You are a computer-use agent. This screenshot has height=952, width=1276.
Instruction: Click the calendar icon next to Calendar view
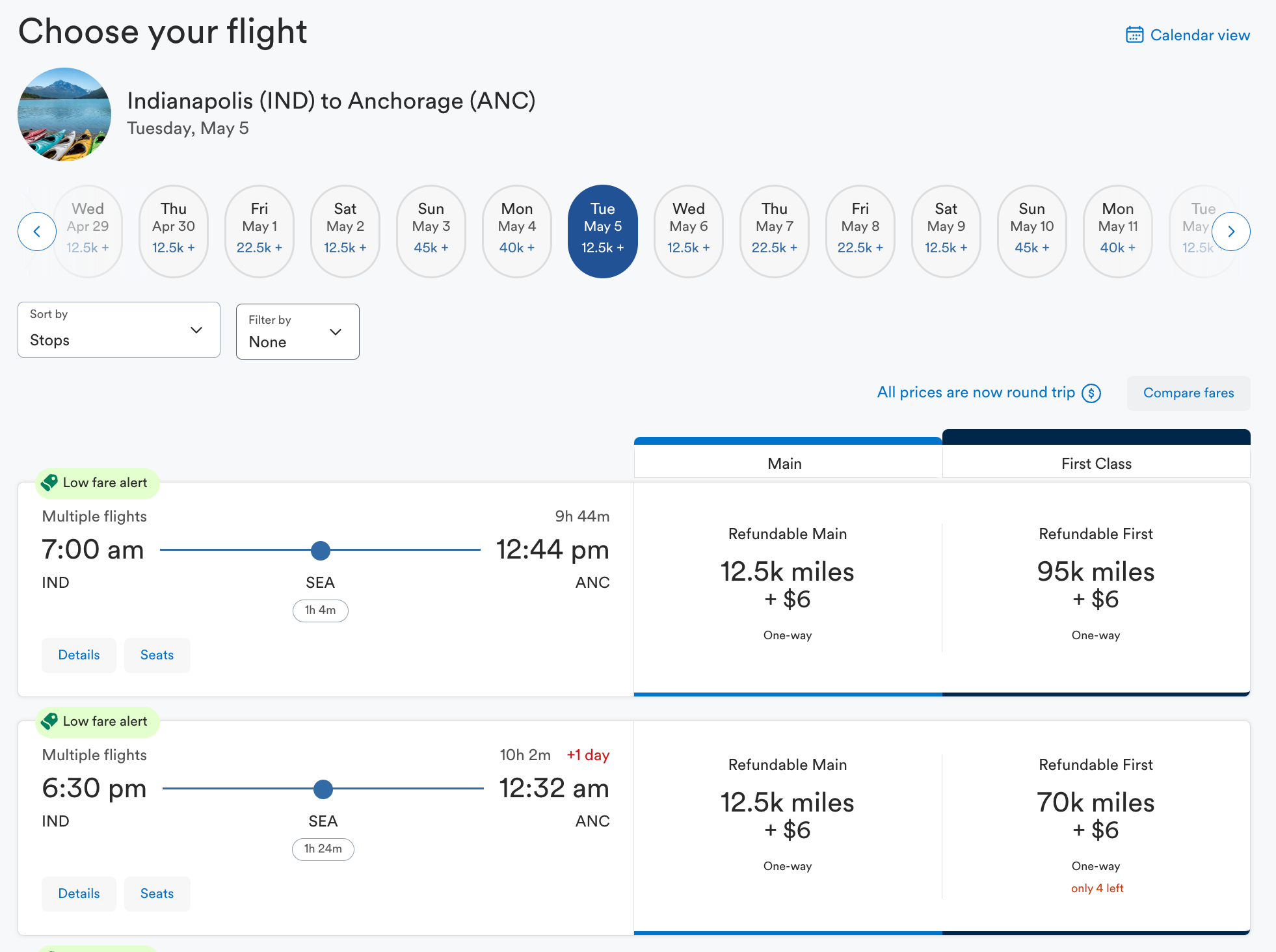[x=1134, y=34]
